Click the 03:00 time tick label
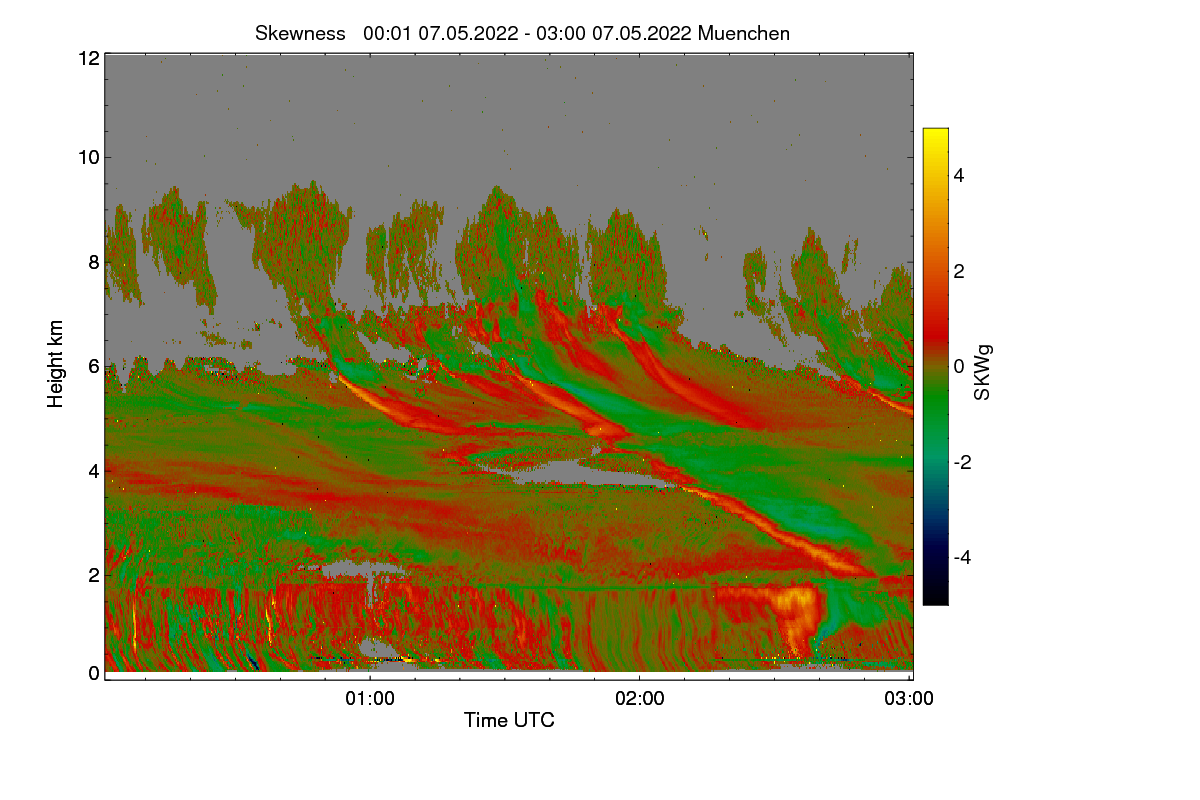 pos(910,699)
